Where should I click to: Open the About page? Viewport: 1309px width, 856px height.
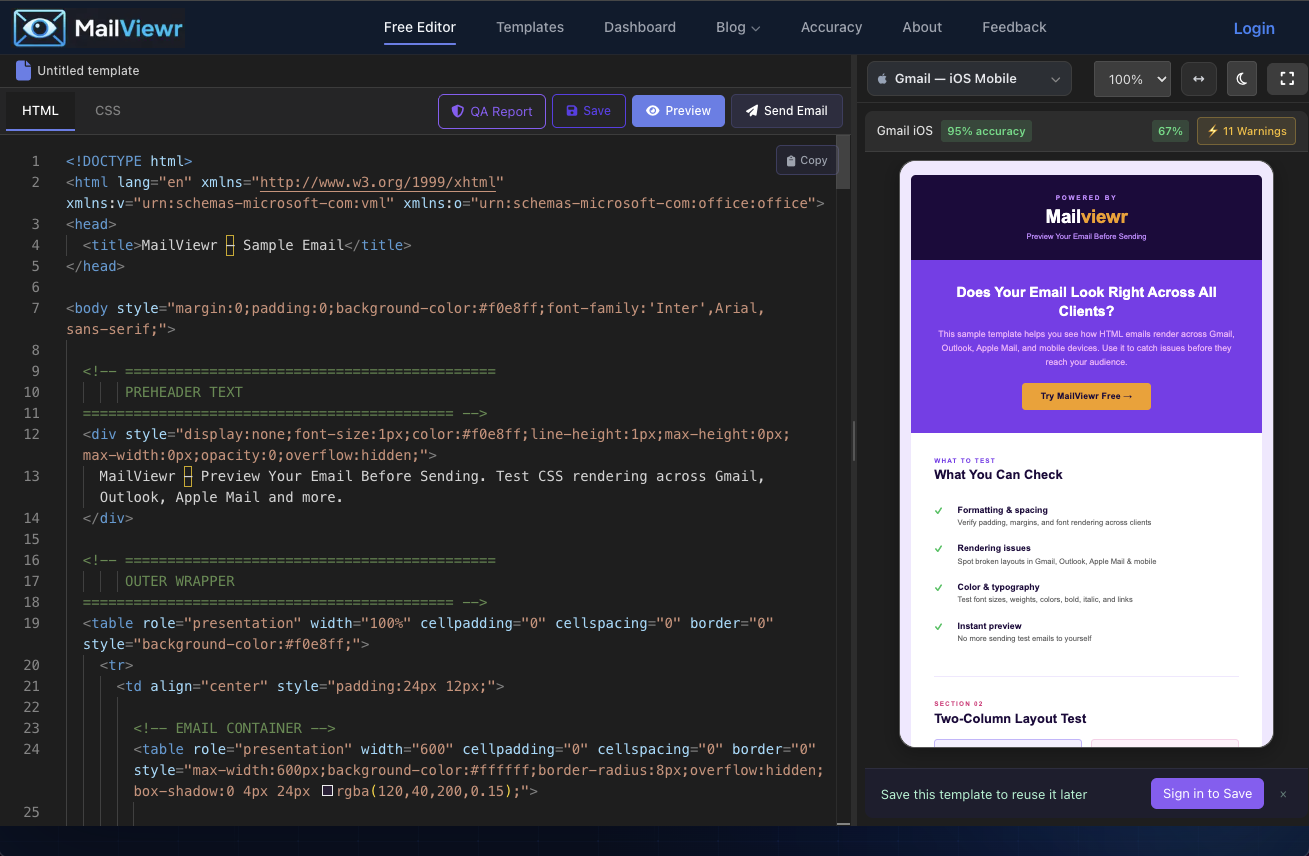922,27
